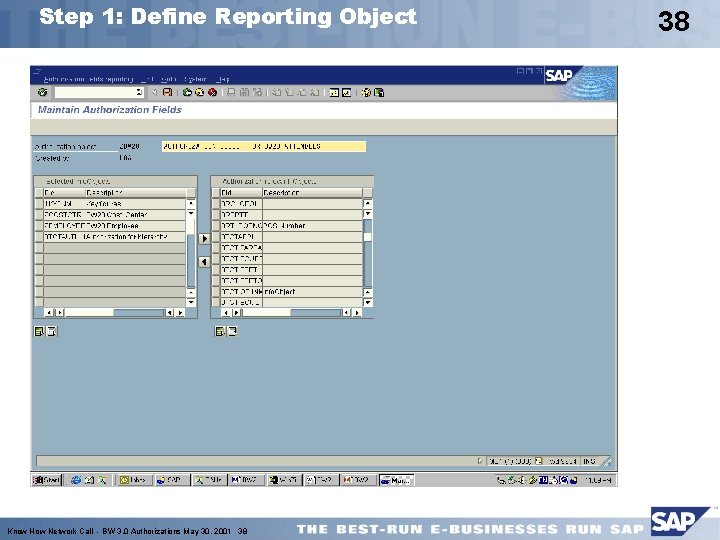Click right table Description column header
The height and width of the screenshot is (540, 720).
[312, 192]
